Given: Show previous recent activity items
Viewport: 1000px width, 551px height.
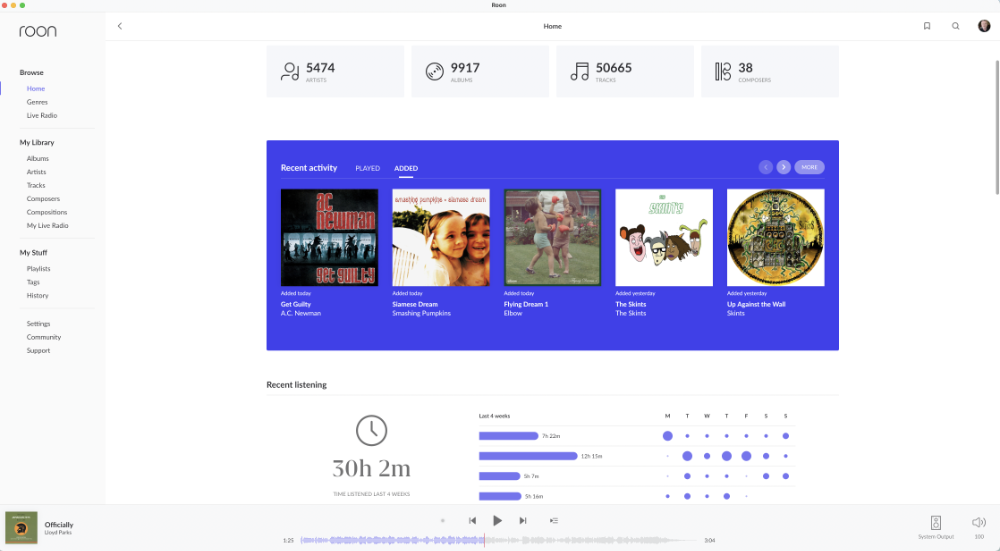Looking at the screenshot, I should tap(765, 167).
